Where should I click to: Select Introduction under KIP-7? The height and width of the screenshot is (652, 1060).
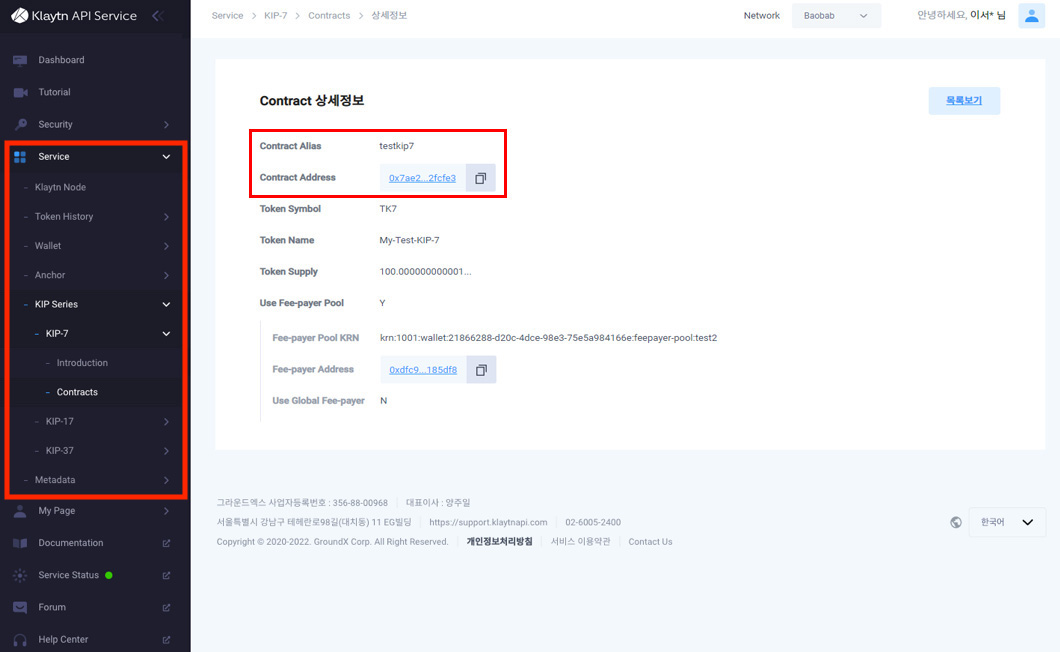click(x=82, y=363)
